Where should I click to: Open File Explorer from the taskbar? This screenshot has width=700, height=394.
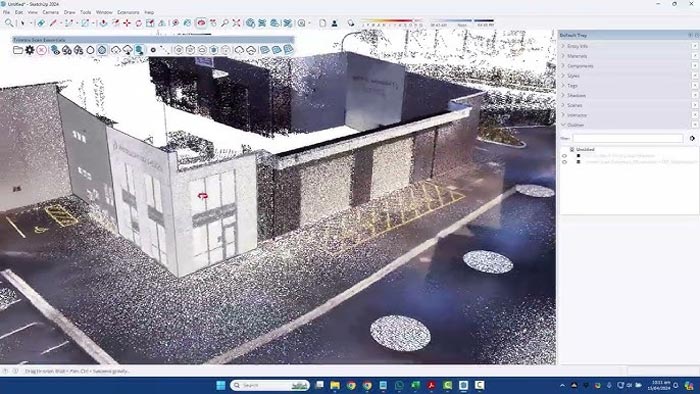pyautogui.click(x=335, y=385)
